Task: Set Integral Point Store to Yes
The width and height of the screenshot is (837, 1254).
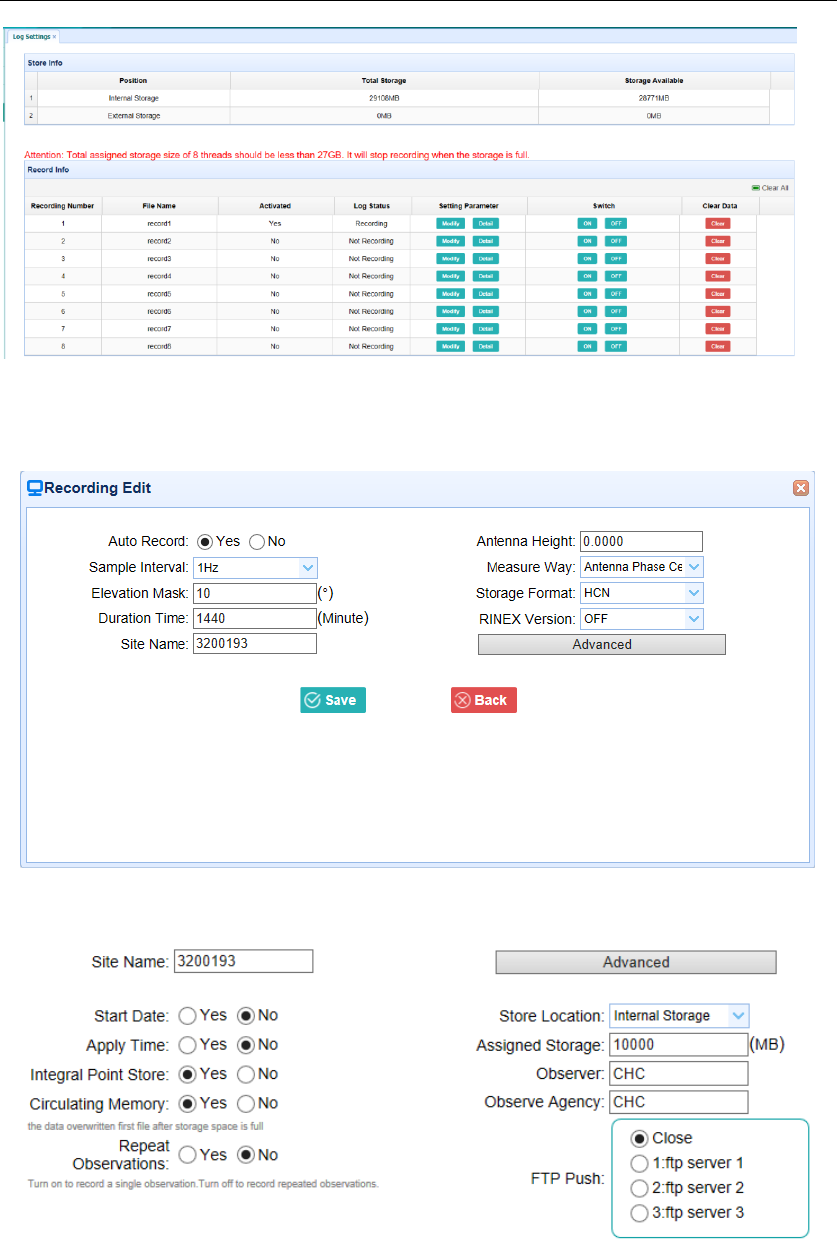Action: tap(187, 1074)
